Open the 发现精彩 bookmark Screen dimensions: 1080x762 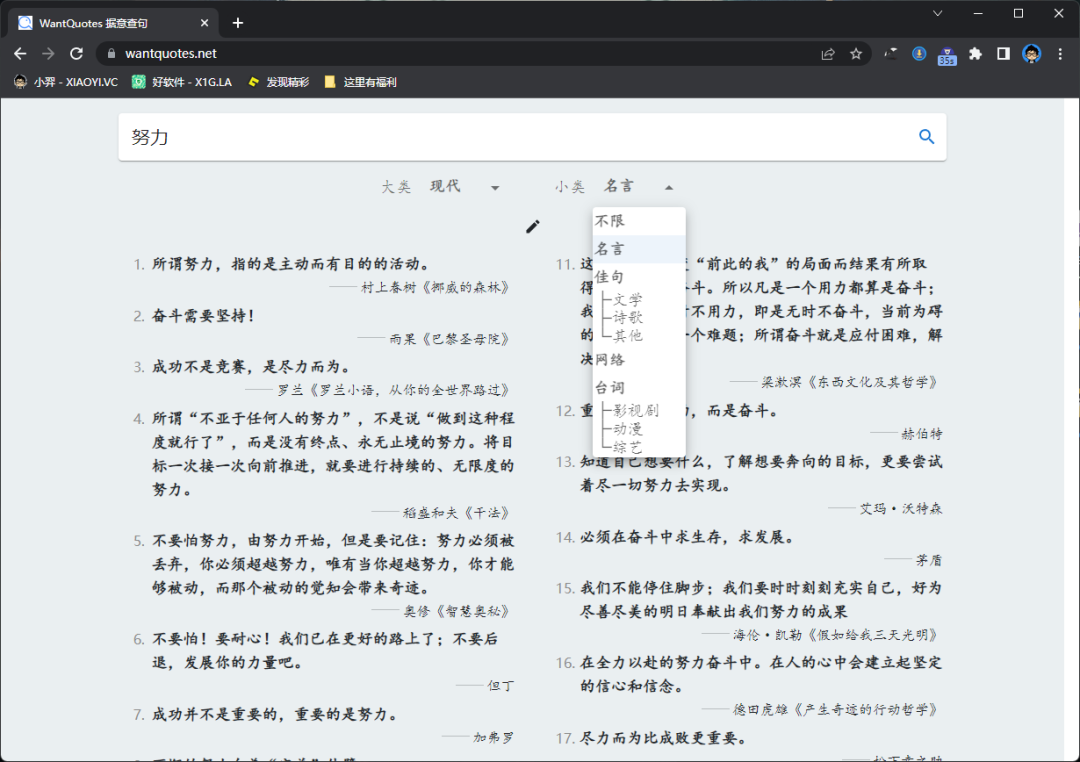[279, 82]
